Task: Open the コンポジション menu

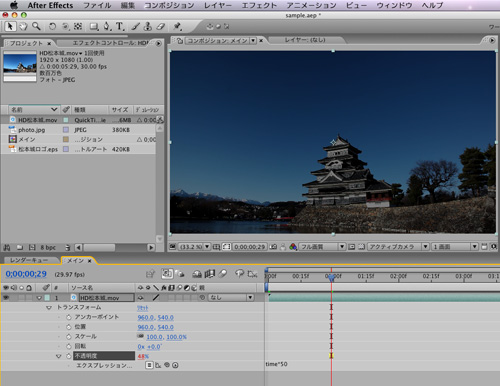Action: pyautogui.click(x=169, y=5)
